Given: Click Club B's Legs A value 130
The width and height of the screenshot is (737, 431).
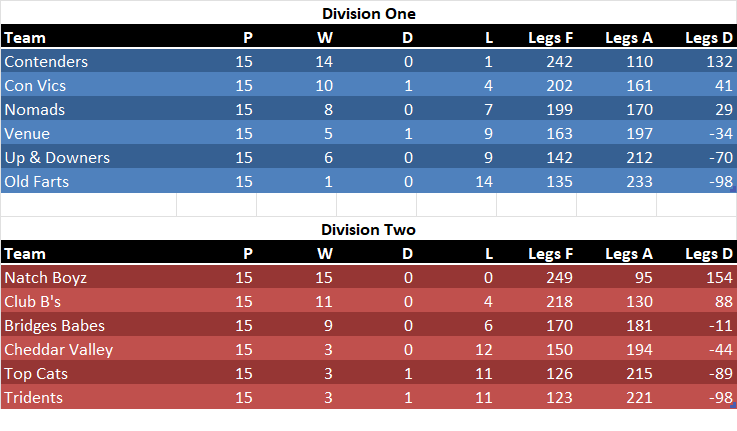Looking at the screenshot, I should pyautogui.click(x=638, y=301).
